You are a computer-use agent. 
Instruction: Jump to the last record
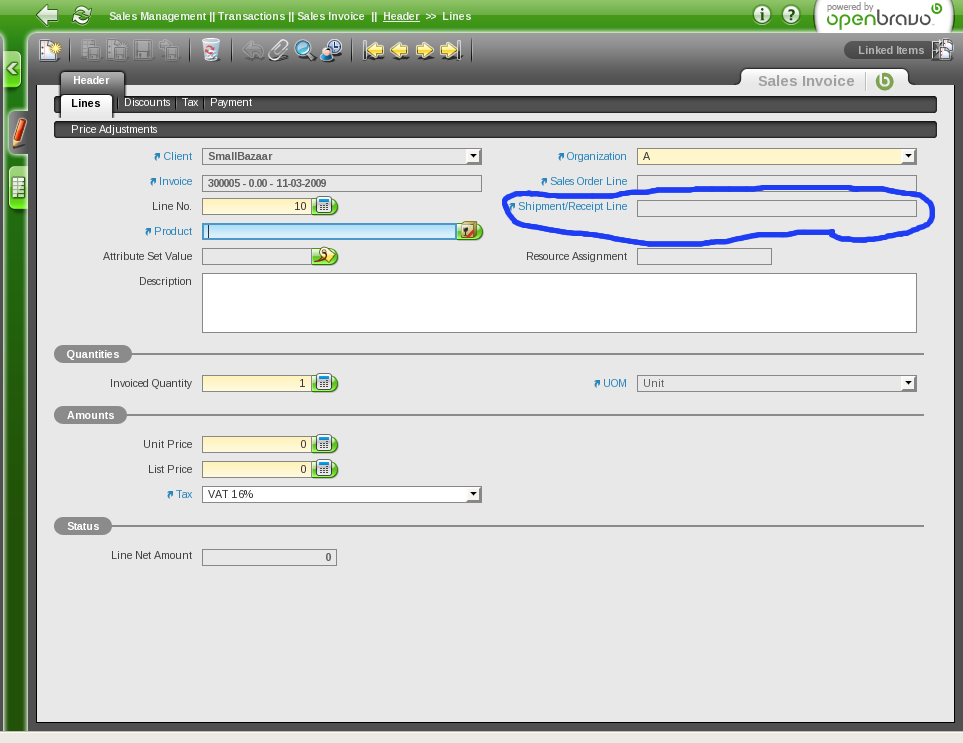click(x=450, y=50)
